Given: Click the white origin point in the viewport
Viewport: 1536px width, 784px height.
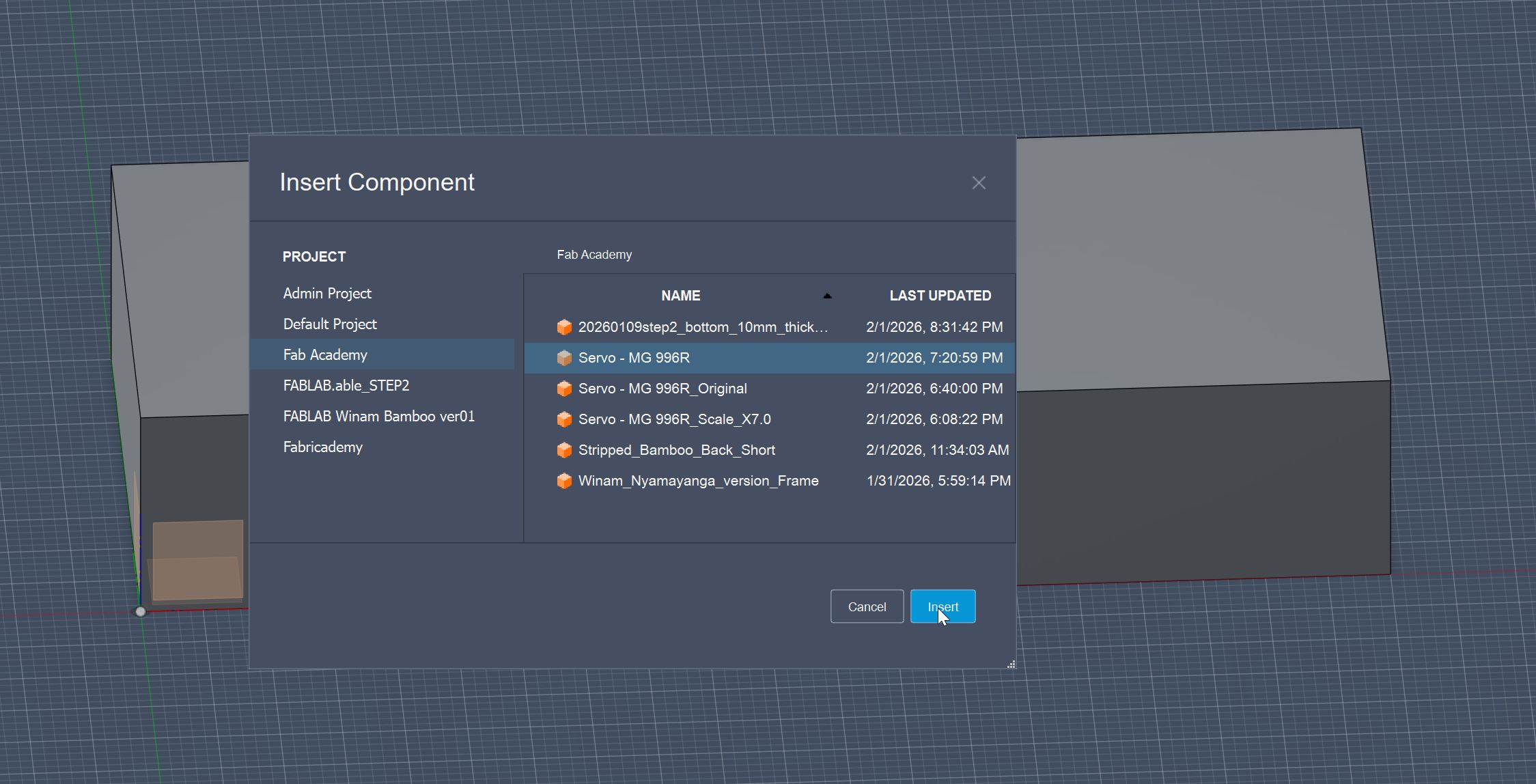Looking at the screenshot, I should tap(141, 611).
